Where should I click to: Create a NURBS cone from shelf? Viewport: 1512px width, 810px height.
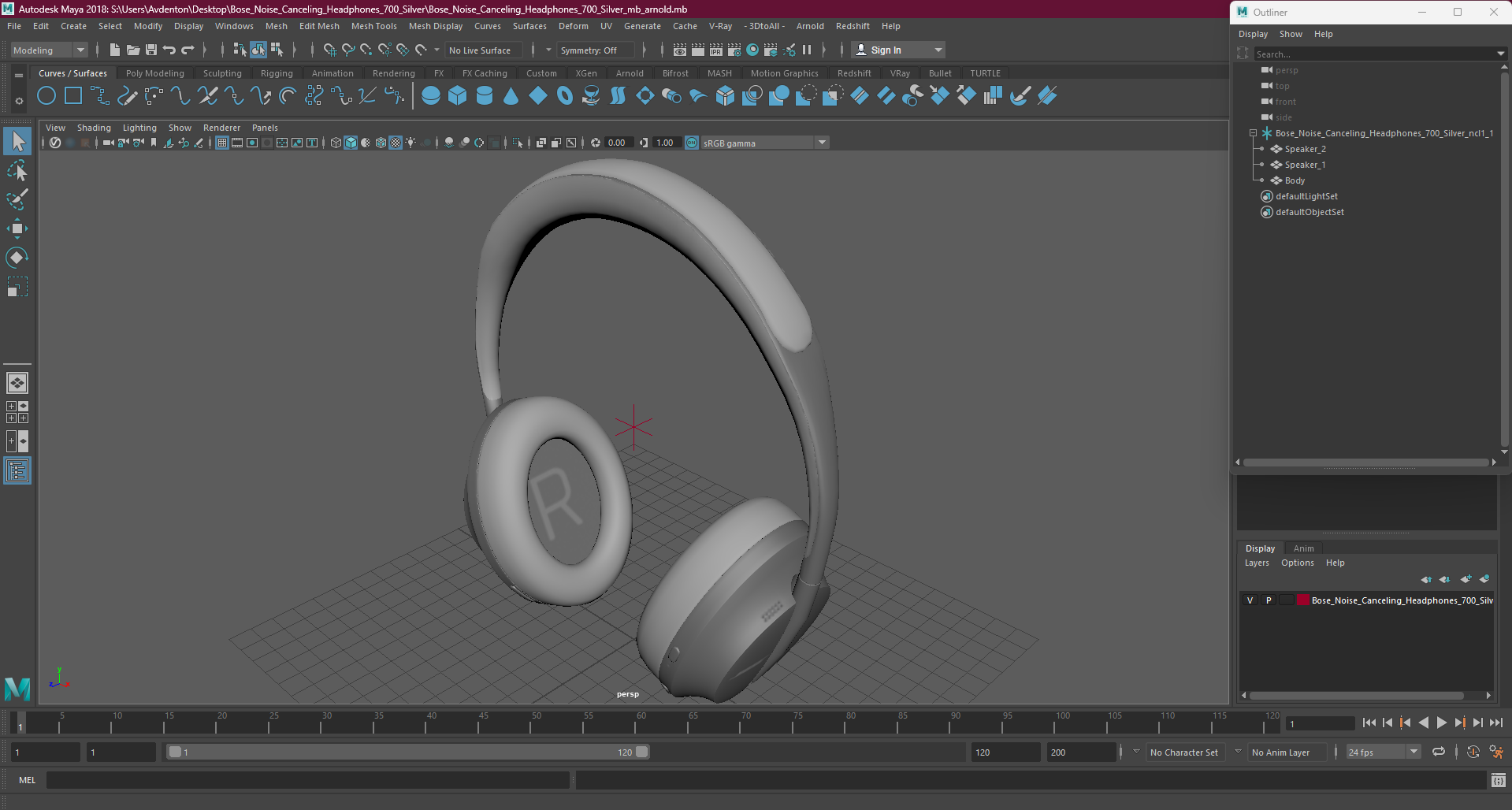tap(511, 96)
